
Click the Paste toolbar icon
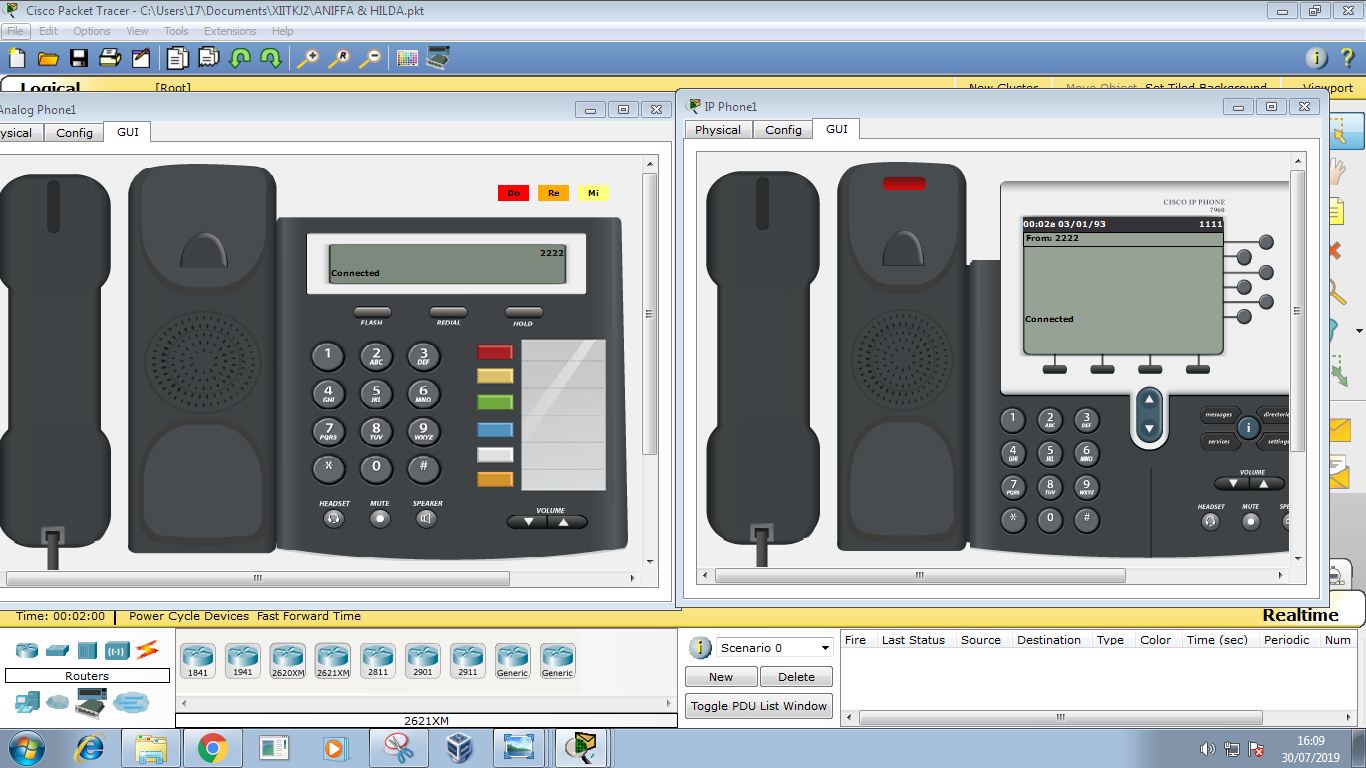point(209,58)
